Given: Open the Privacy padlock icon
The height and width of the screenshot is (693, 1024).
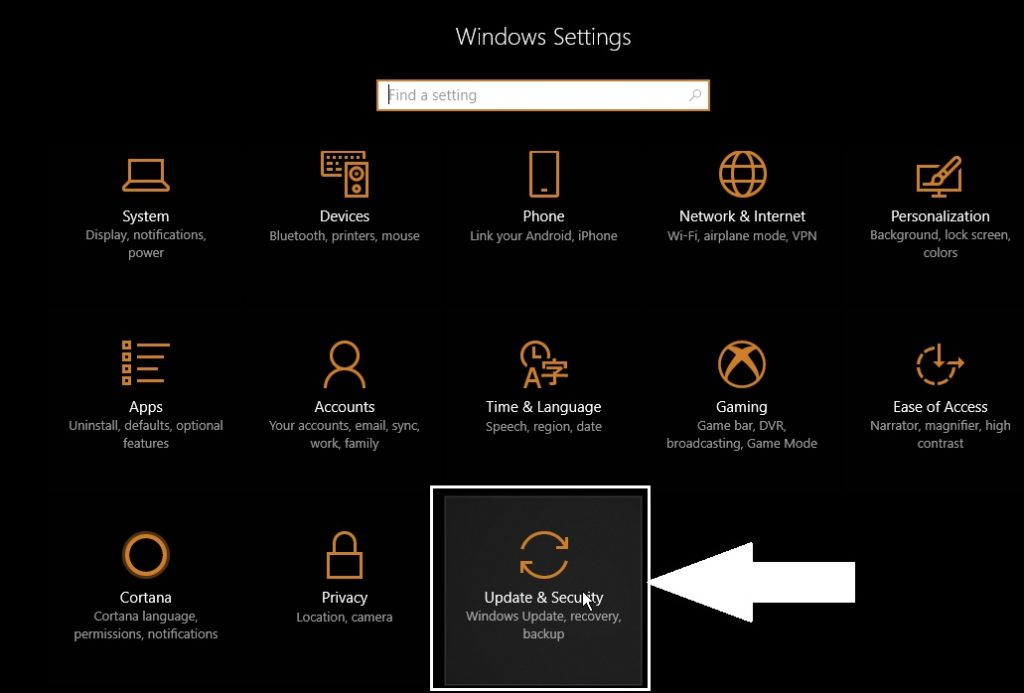Looking at the screenshot, I should coord(344,555).
